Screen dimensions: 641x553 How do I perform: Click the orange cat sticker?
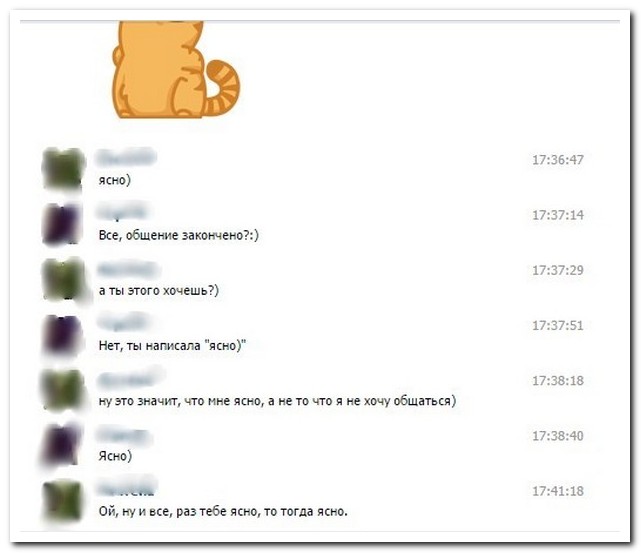point(177,69)
